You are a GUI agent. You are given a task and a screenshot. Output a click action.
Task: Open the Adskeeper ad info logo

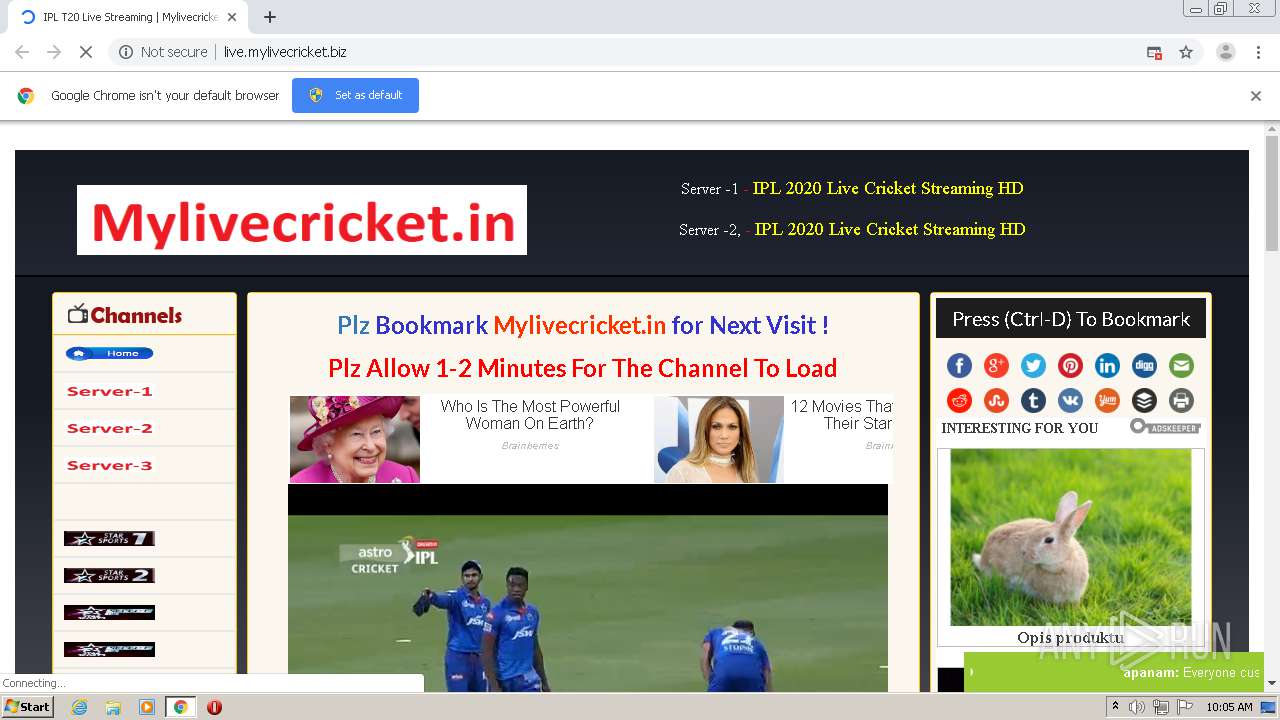click(x=1165, y=427)
